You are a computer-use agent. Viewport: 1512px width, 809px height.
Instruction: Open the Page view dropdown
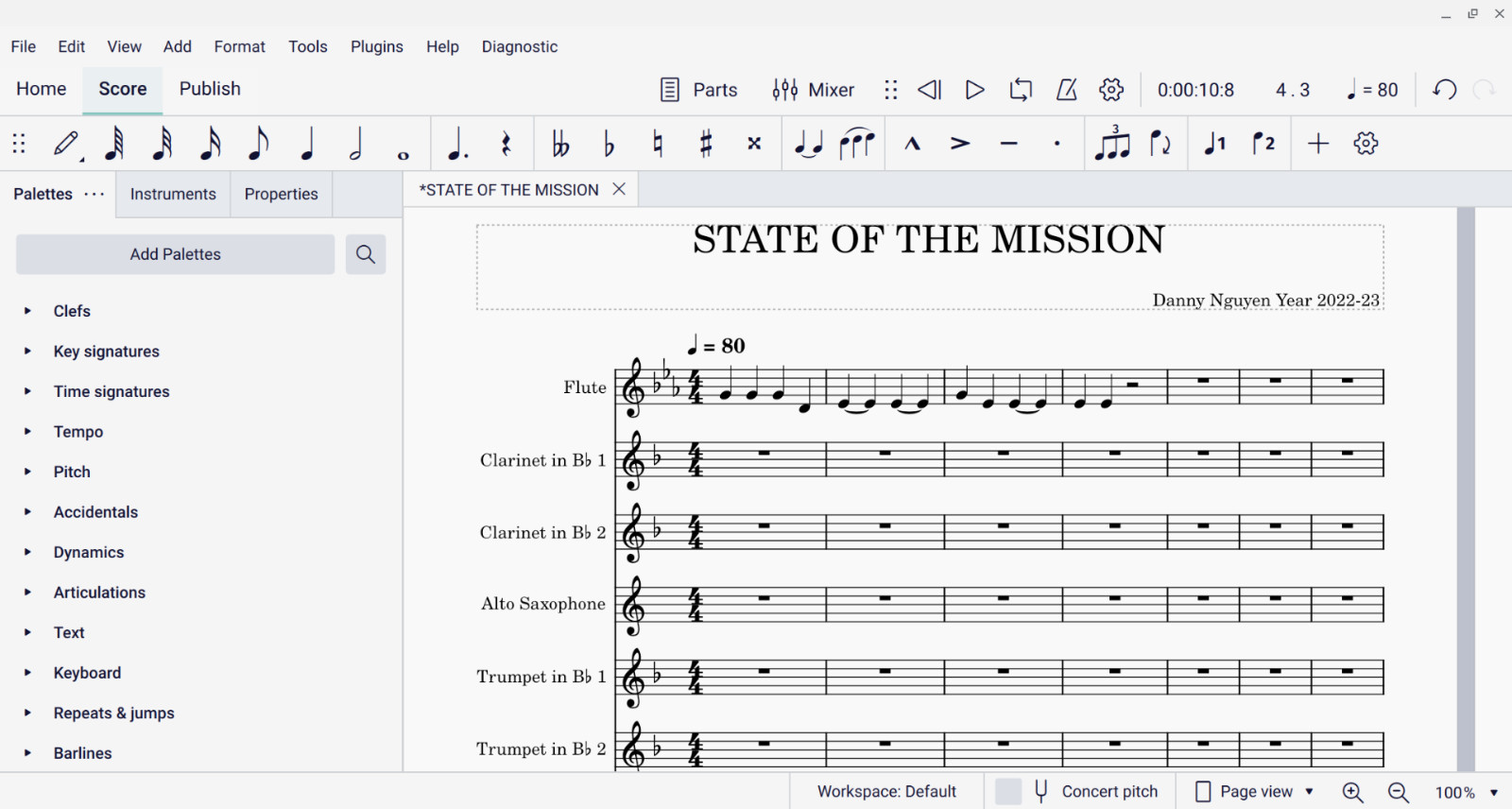tap(1254, 791)
